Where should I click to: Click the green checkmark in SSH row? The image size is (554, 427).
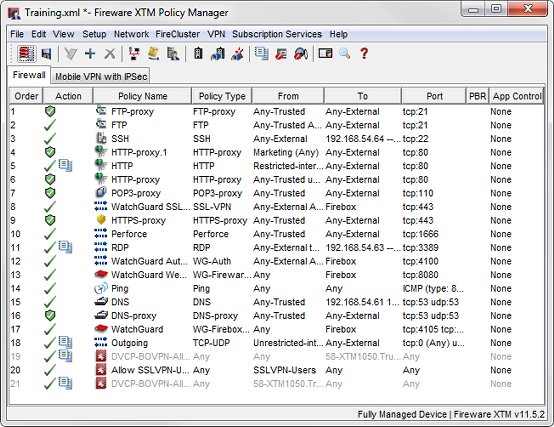[50, 138]
